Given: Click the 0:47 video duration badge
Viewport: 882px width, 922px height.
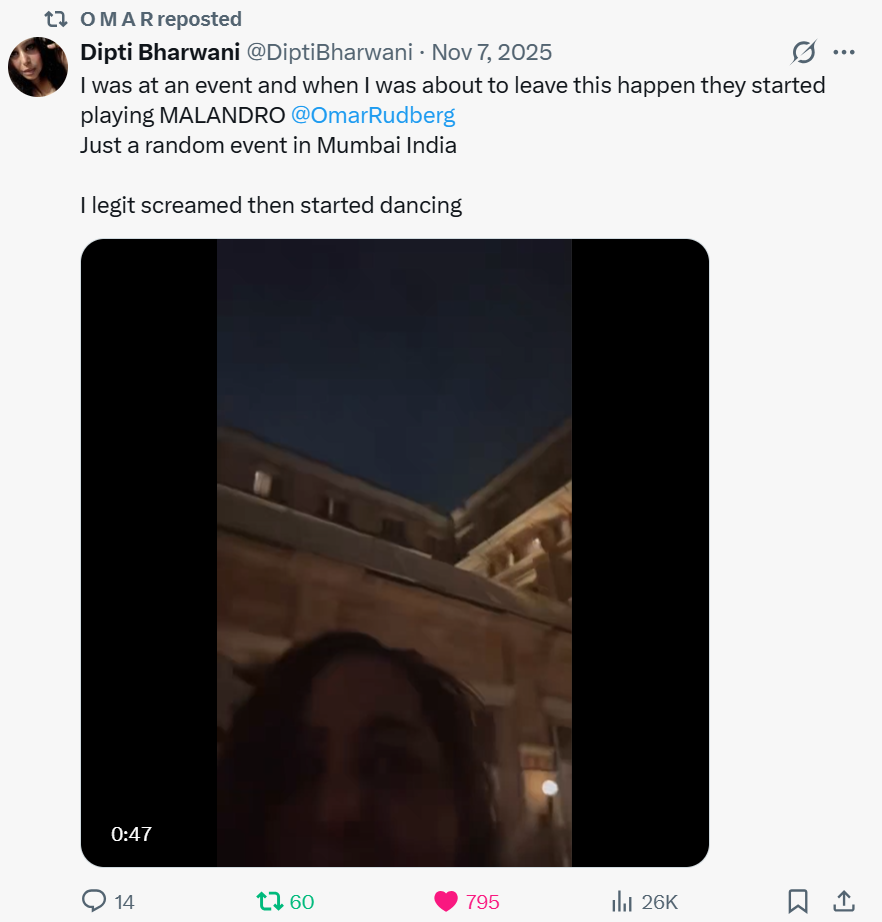Looking at the screenshot, I should click(x=132, y=833).
